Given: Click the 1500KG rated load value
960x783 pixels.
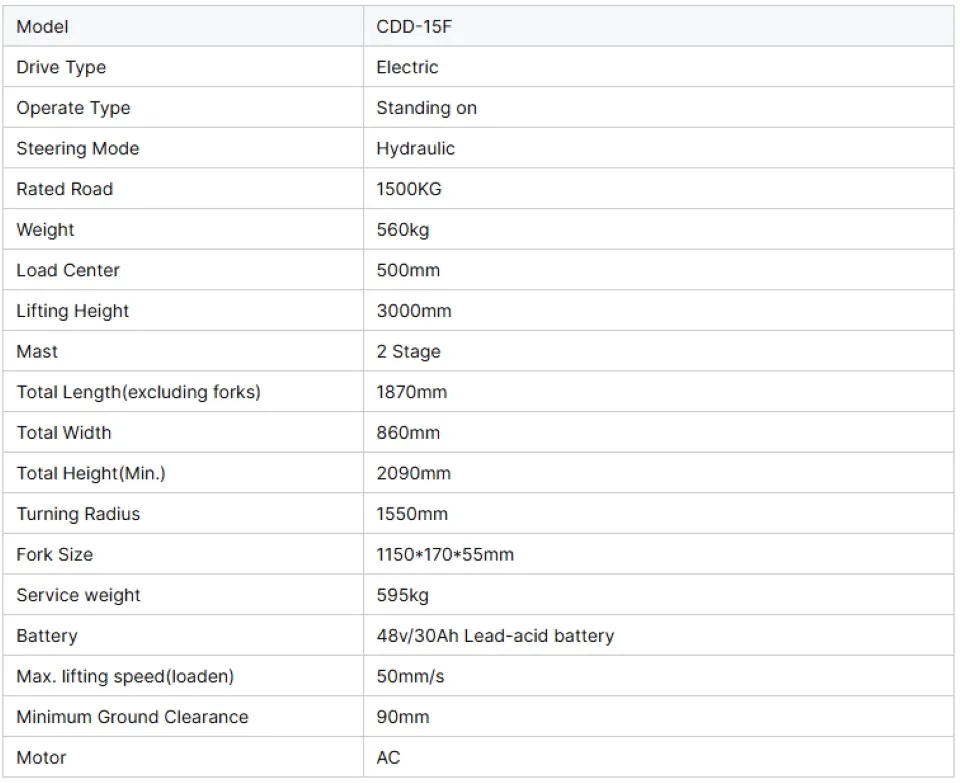Looking at the screenshot, I should tap(409, 189).
